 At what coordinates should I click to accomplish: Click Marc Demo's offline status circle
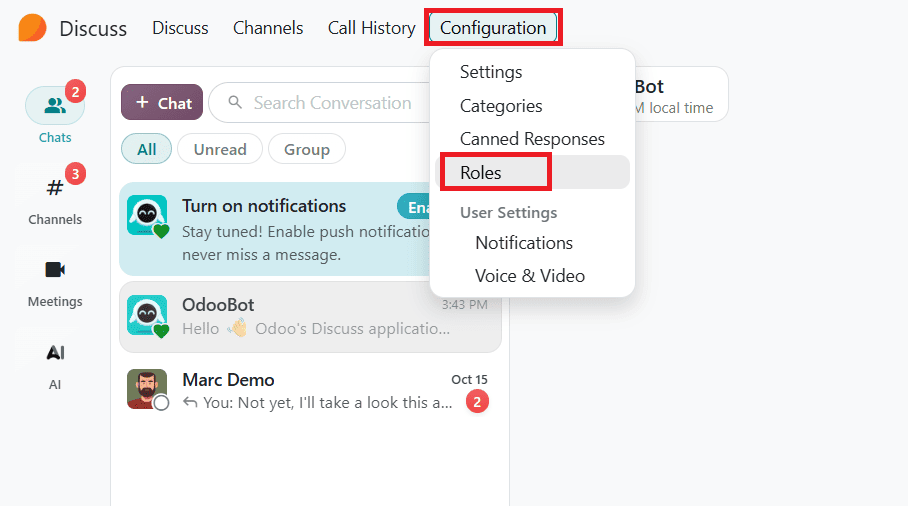(x=162, y=403)
